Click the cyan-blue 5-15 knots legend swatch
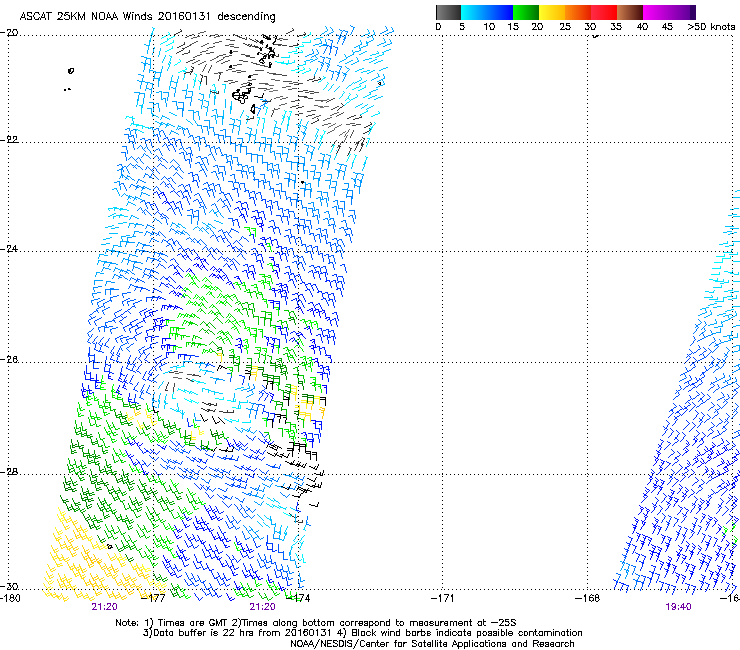This screenshot has height=650, width=740. click(x=487, y=12)
